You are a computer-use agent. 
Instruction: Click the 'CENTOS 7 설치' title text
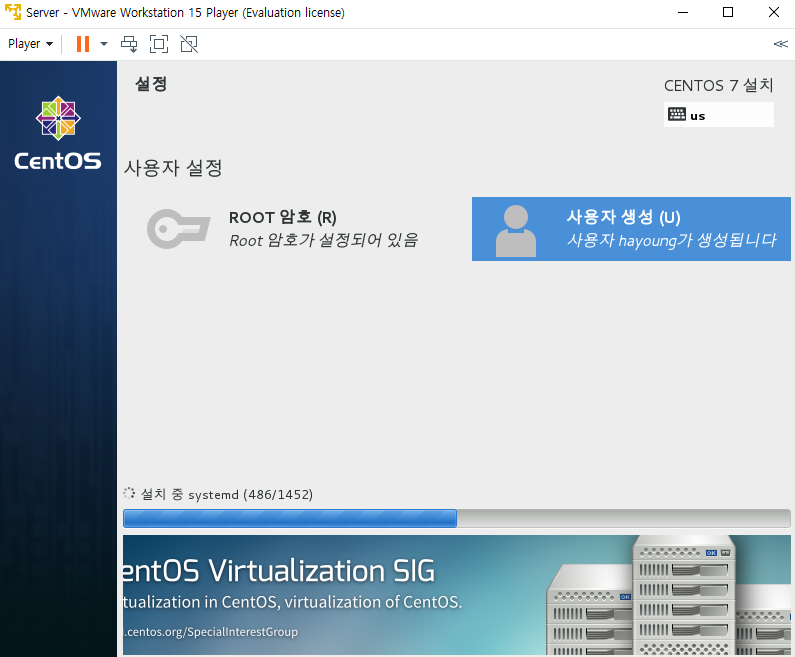click(x=718, y=85)
